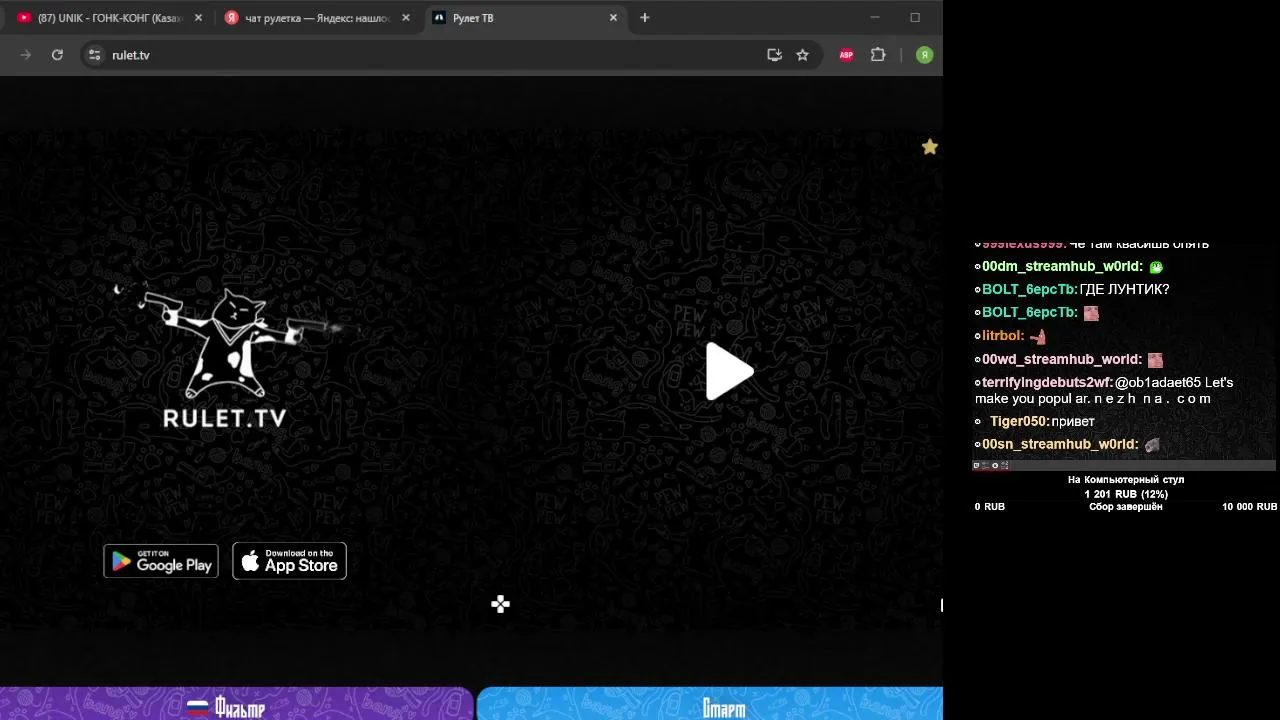View site information icon in address bar

(94, 55)
